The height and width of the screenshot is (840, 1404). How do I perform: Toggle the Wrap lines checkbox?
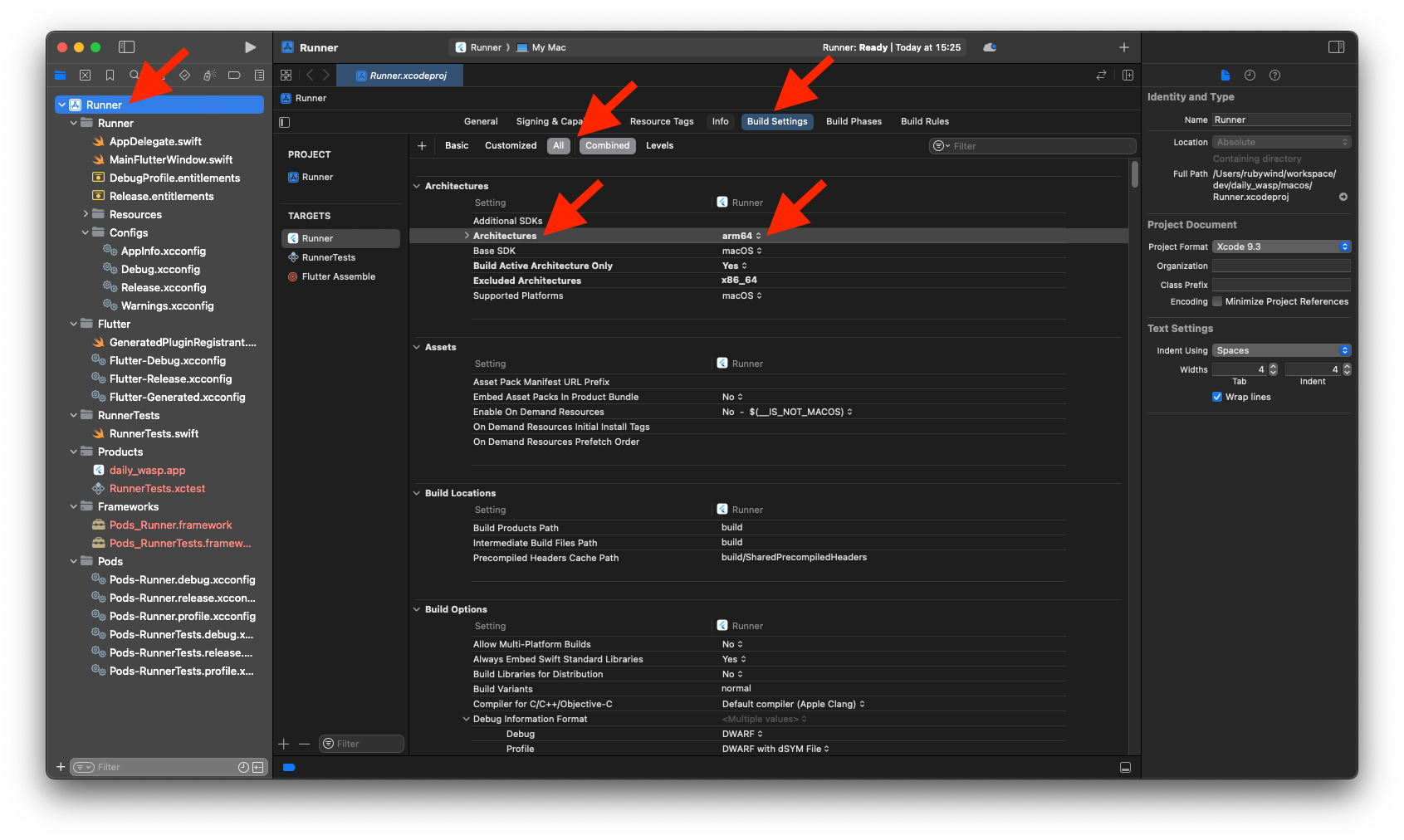[x=1217, y=397]
